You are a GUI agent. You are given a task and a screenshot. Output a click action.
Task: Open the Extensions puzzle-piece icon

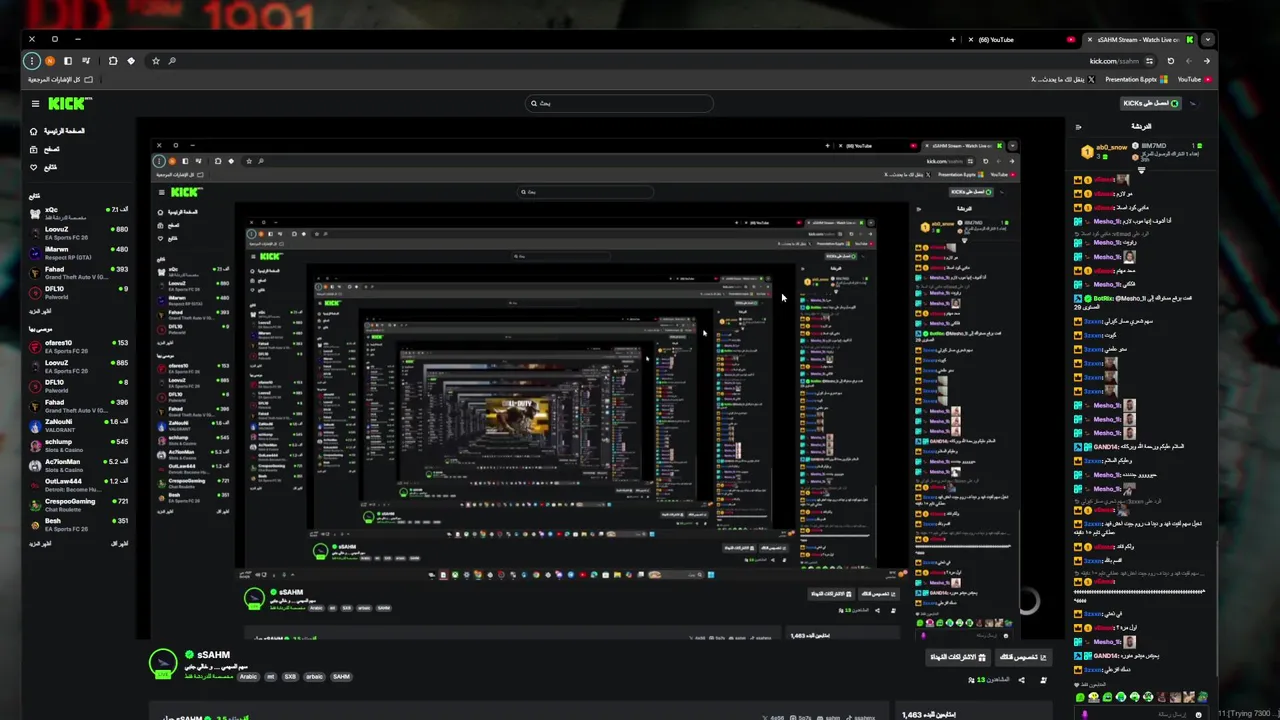click(x=112, y=61)
